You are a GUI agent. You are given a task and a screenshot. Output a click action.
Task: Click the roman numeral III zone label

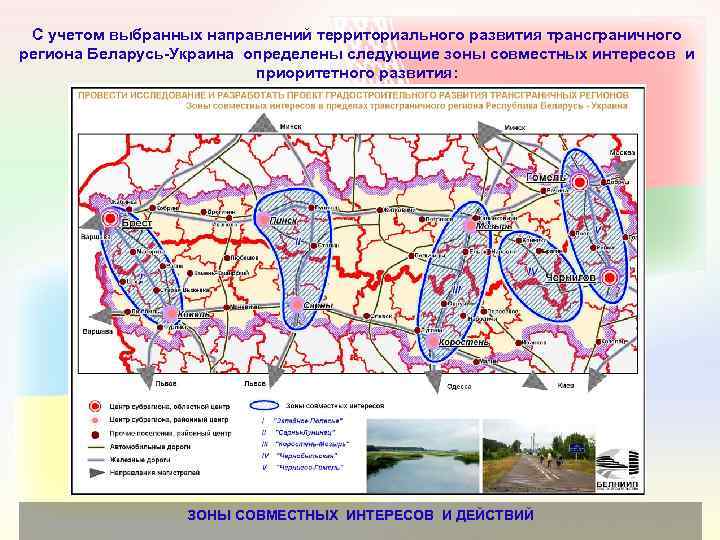(457, 290)
